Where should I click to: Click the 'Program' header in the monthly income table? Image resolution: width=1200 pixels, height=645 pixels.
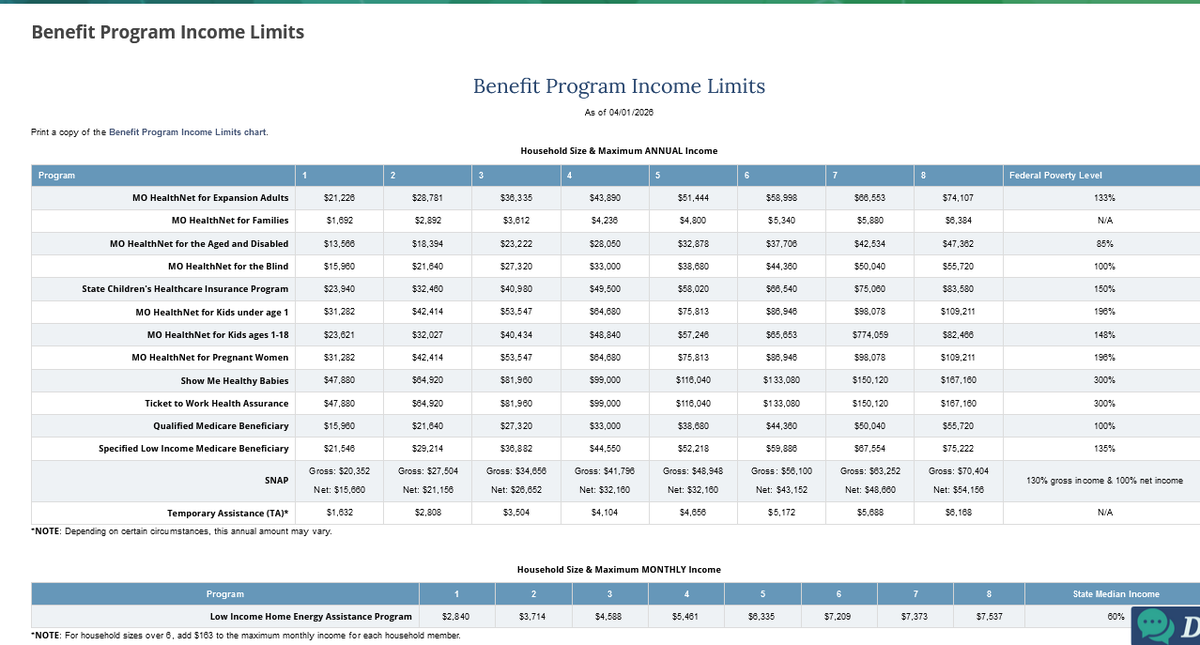point(224,595)
